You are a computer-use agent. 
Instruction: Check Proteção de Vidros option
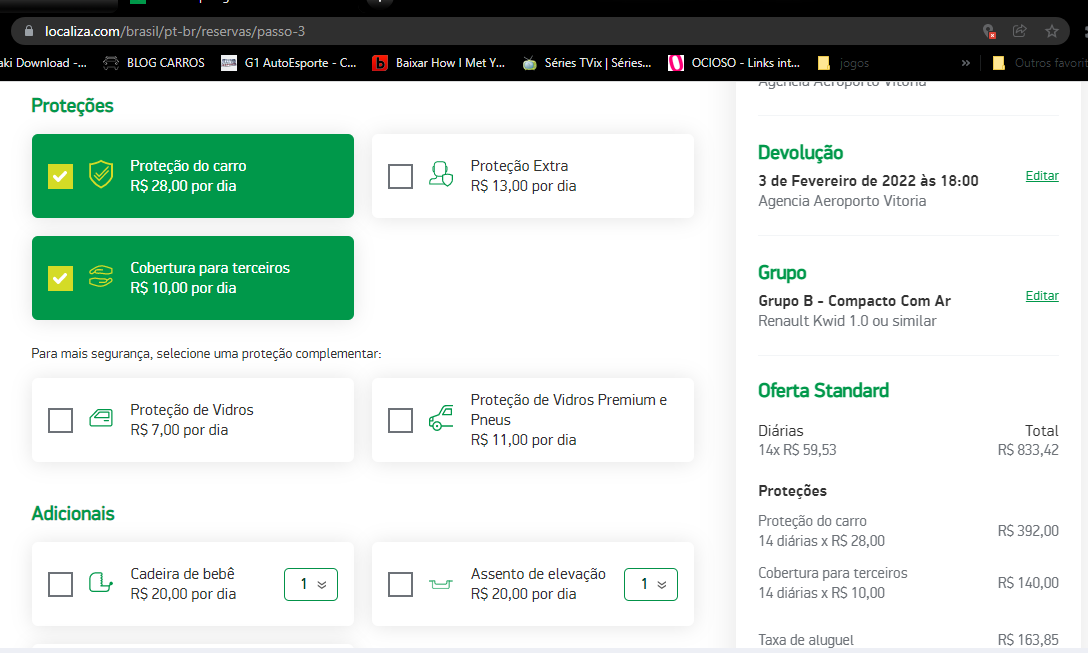coord(60,420)
